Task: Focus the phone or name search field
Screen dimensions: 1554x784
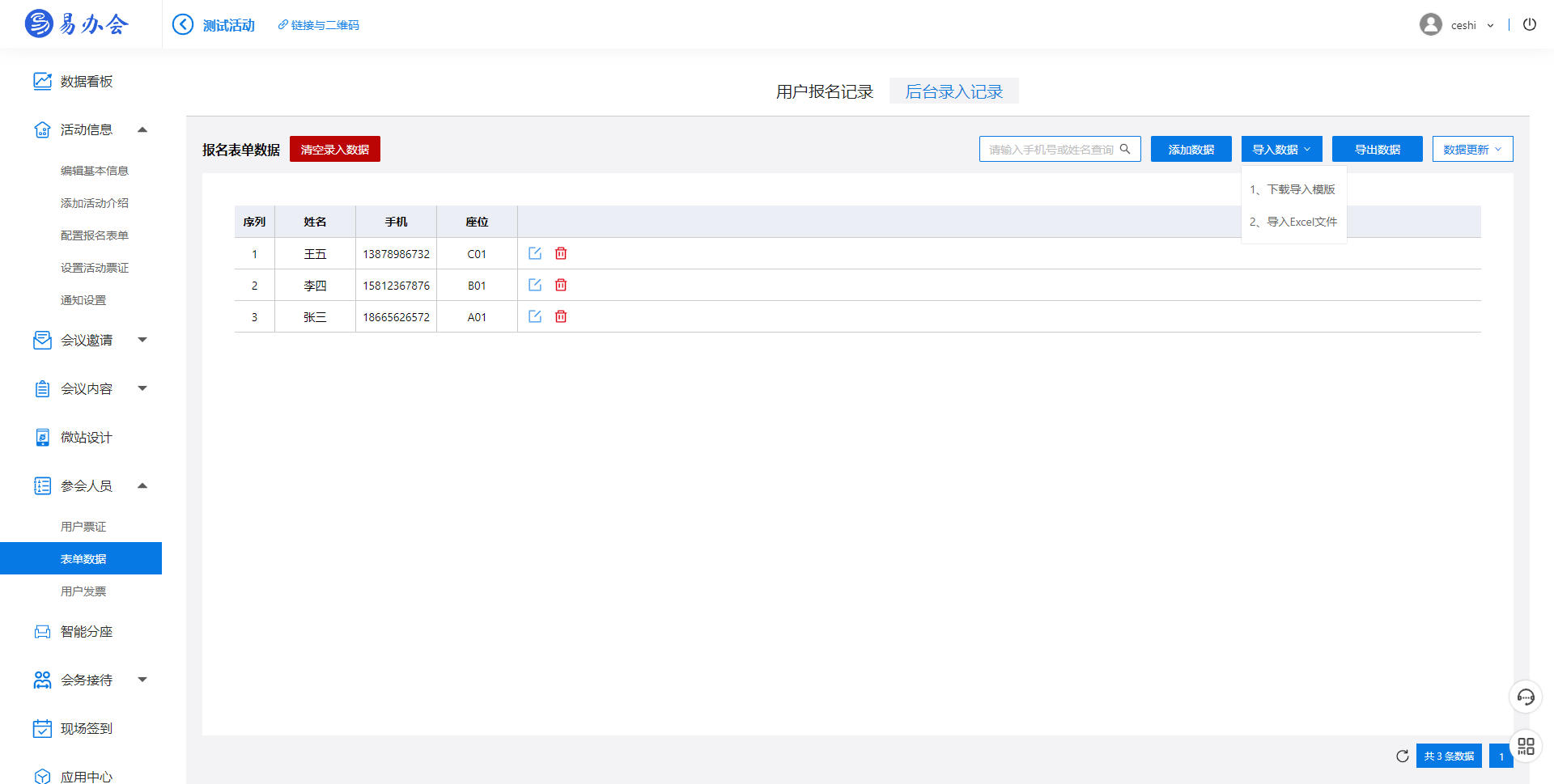Action: pyautogui.click(x=1050, y=149)
